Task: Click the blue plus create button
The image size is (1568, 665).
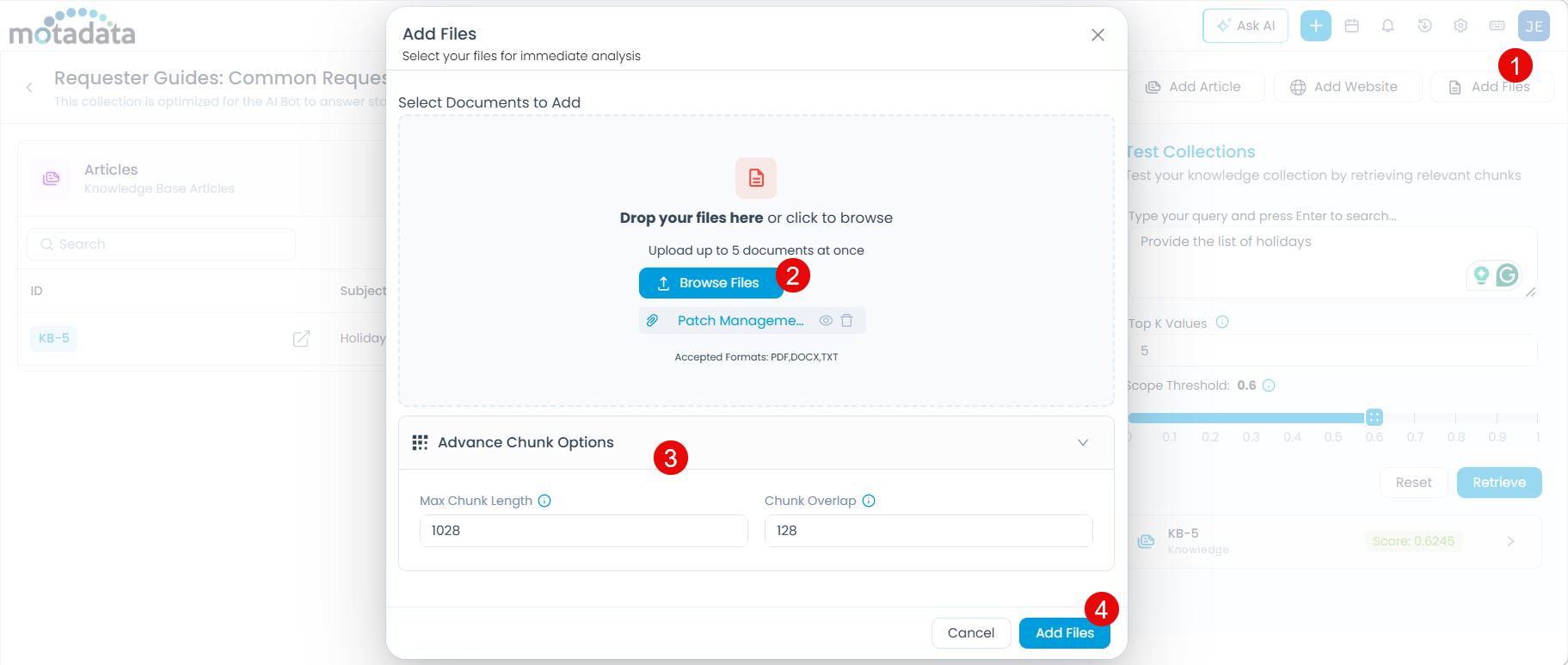Action: coord(1315,26)
